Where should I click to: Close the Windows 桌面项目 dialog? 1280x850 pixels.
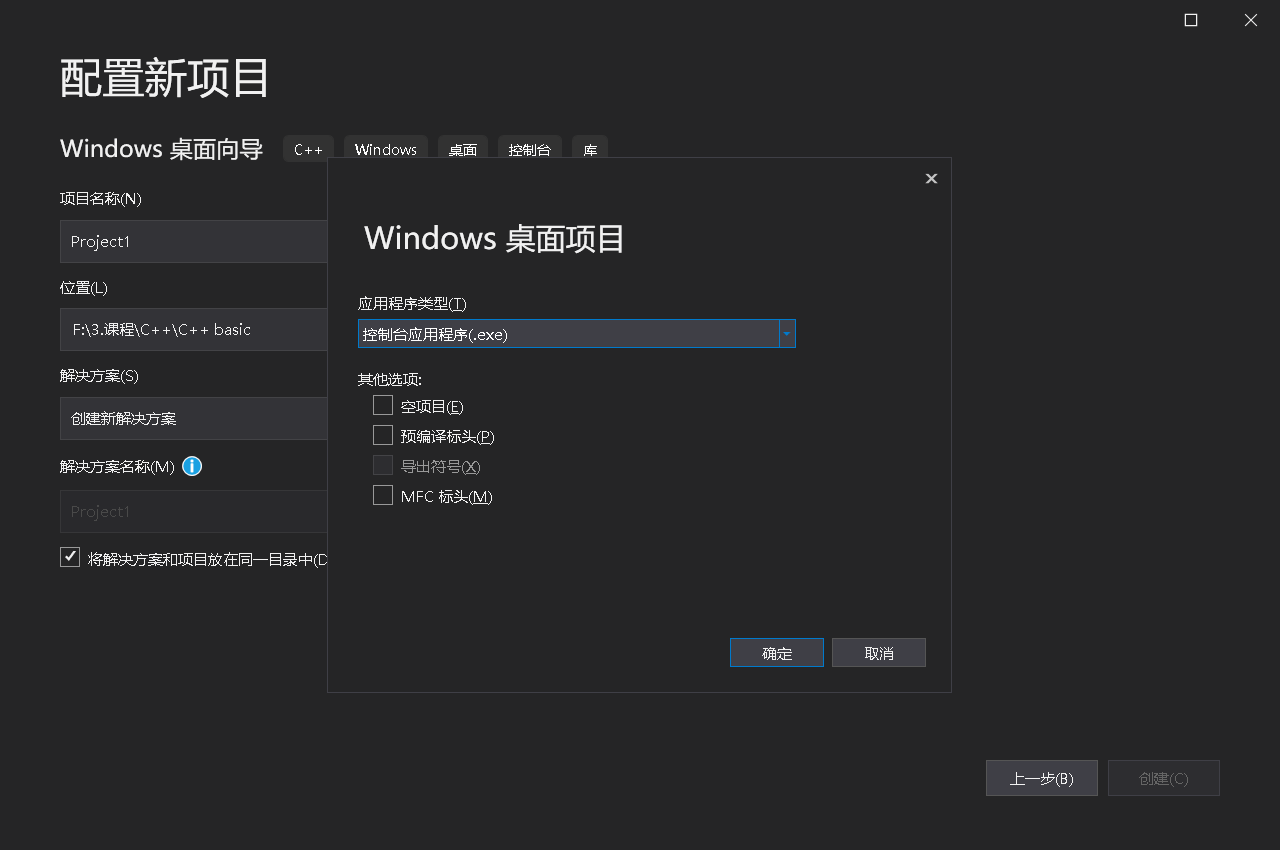(931, 178)
